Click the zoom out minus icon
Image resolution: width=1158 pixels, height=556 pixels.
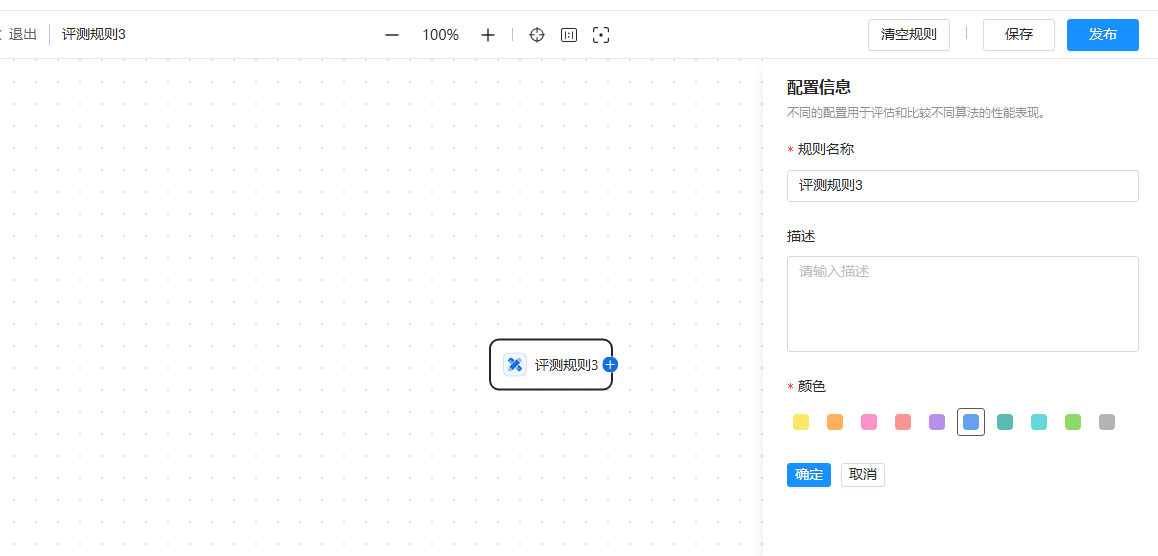coord(392,35)
